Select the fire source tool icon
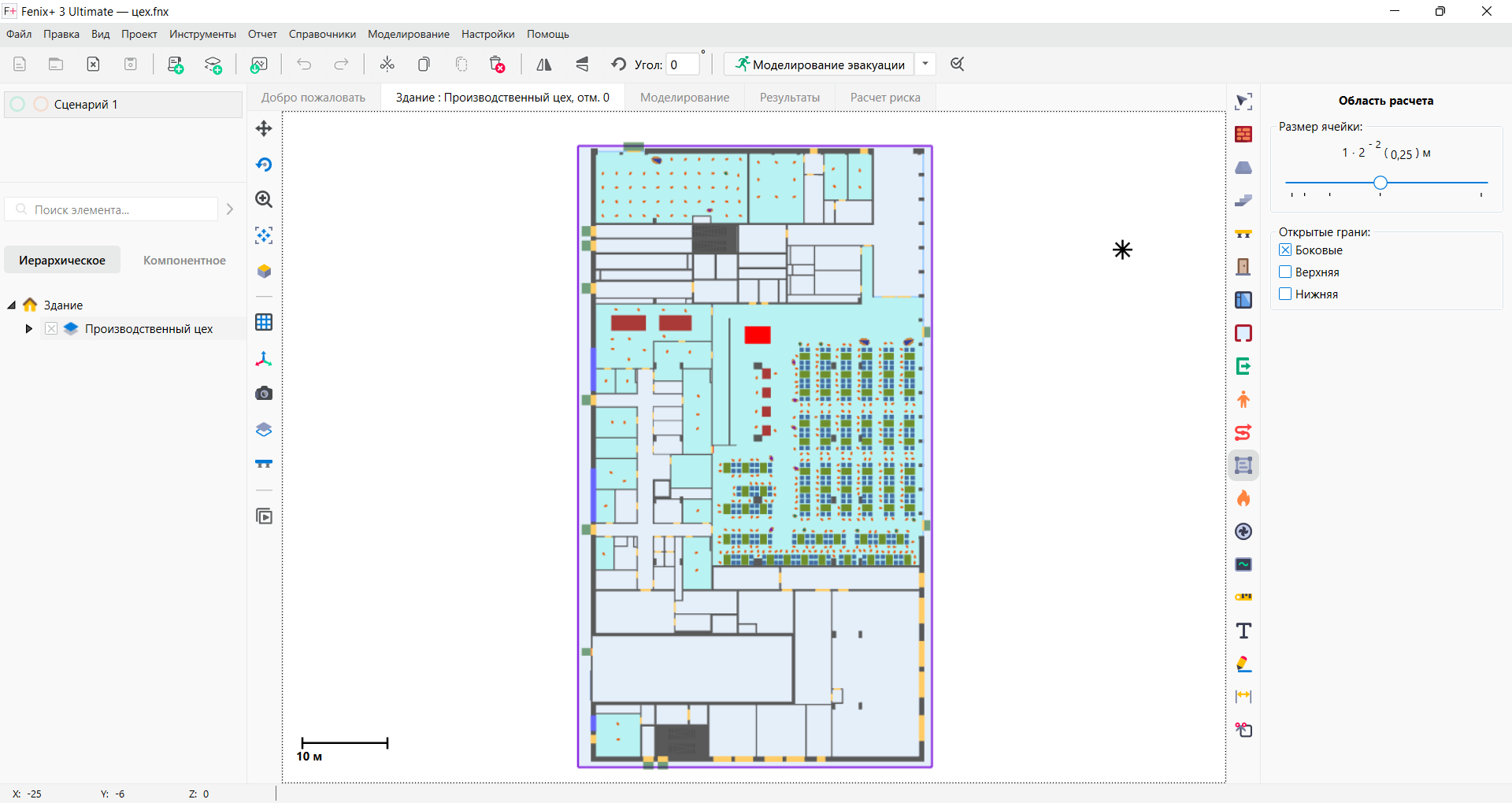The width and height of the screenshot is (1512, 803). pyautogui.click(x=1243, y=498)
